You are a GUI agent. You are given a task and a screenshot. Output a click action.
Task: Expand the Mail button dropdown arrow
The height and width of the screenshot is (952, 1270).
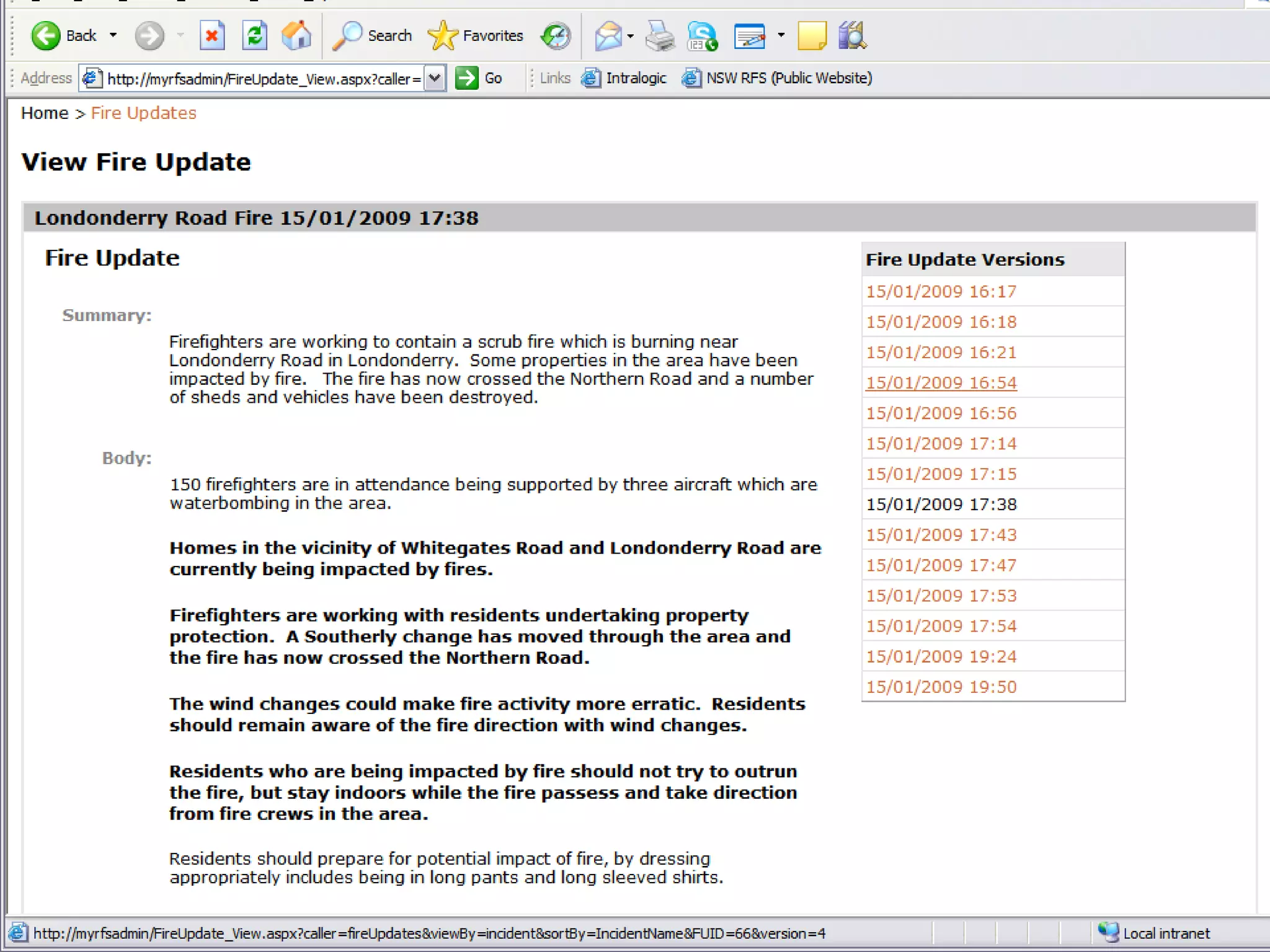point(631,36)
